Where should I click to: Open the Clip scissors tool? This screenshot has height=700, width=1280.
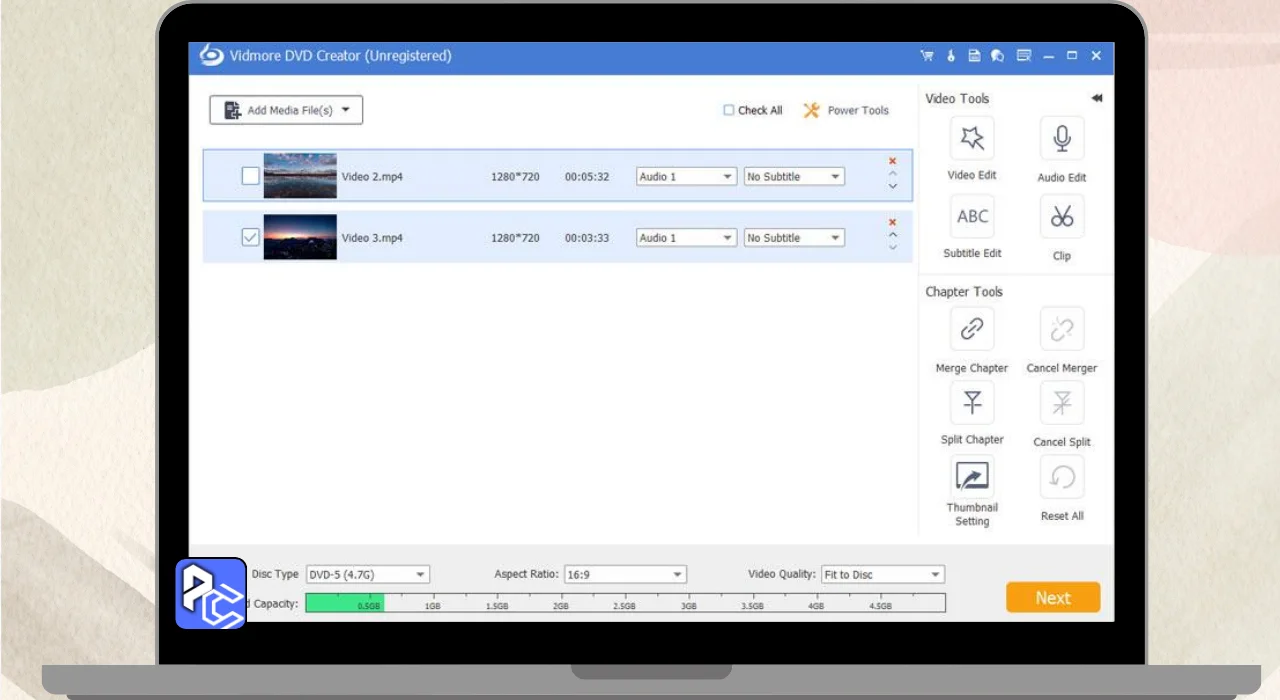coord(1062,216)
